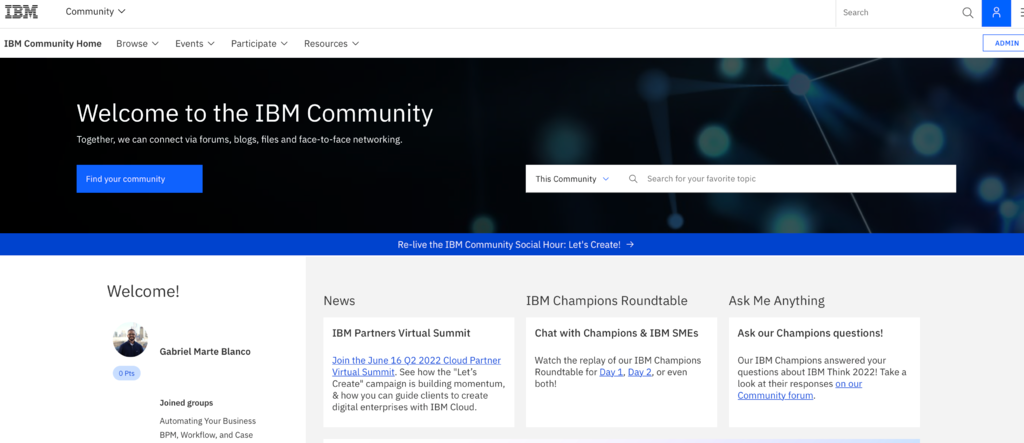Open the Day 1 replay link
The height and width of the screenshot is (443, 1024).
coord(611,372)
